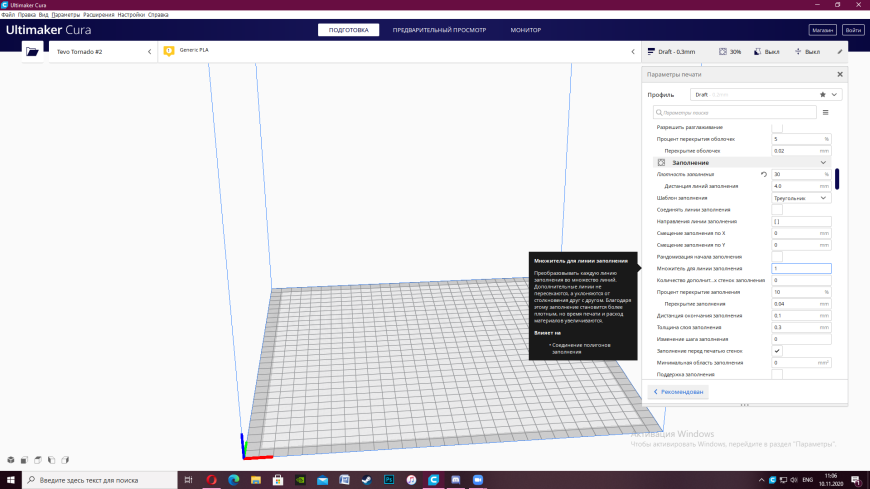Screen dimensions: 870x489
Task: Click the adhesion Выкл icon in header
Action: [x=798, y=52]
